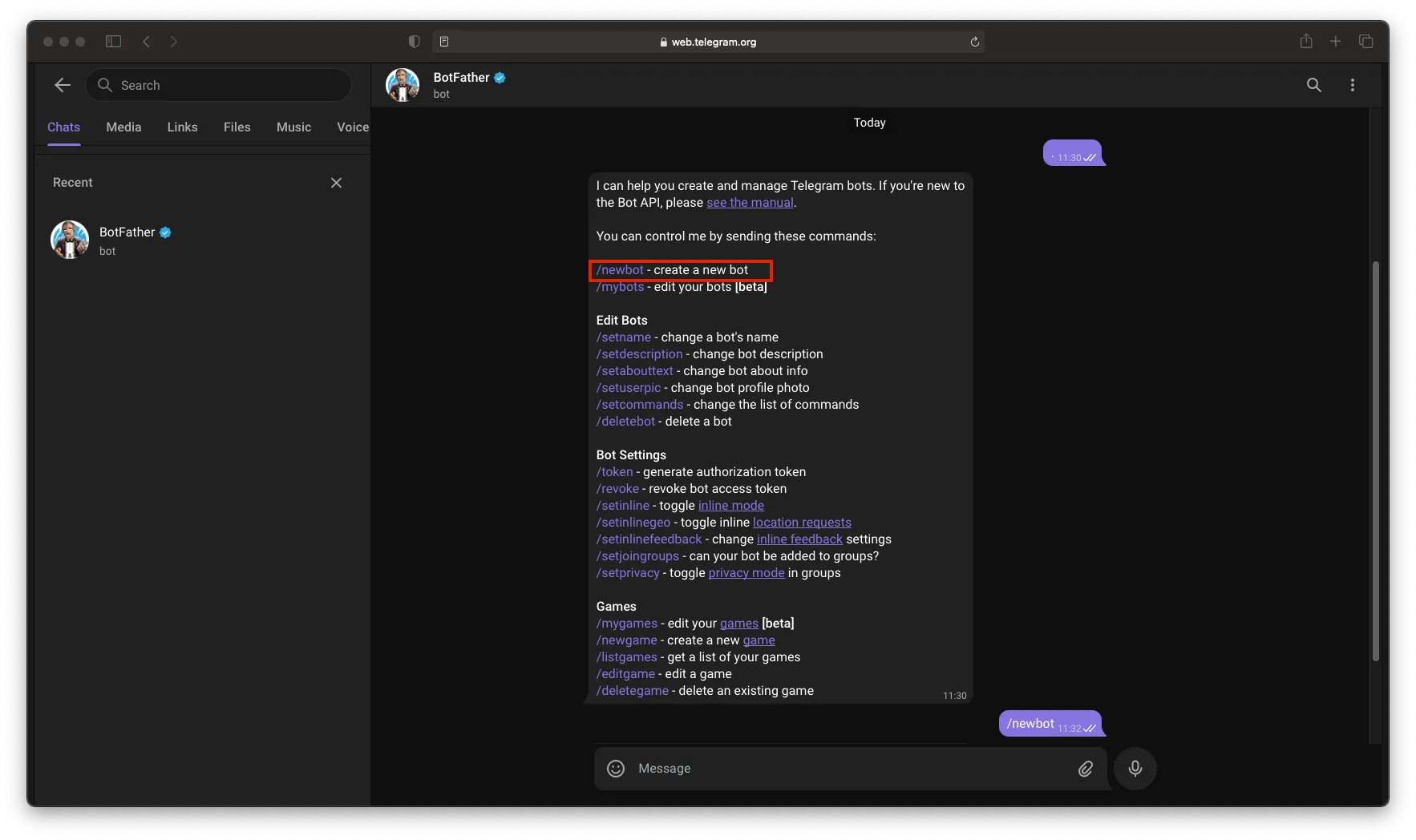Click the back arrow beside Search
The width and height of the screenshot is (1416, 840).
coord(63,85)
